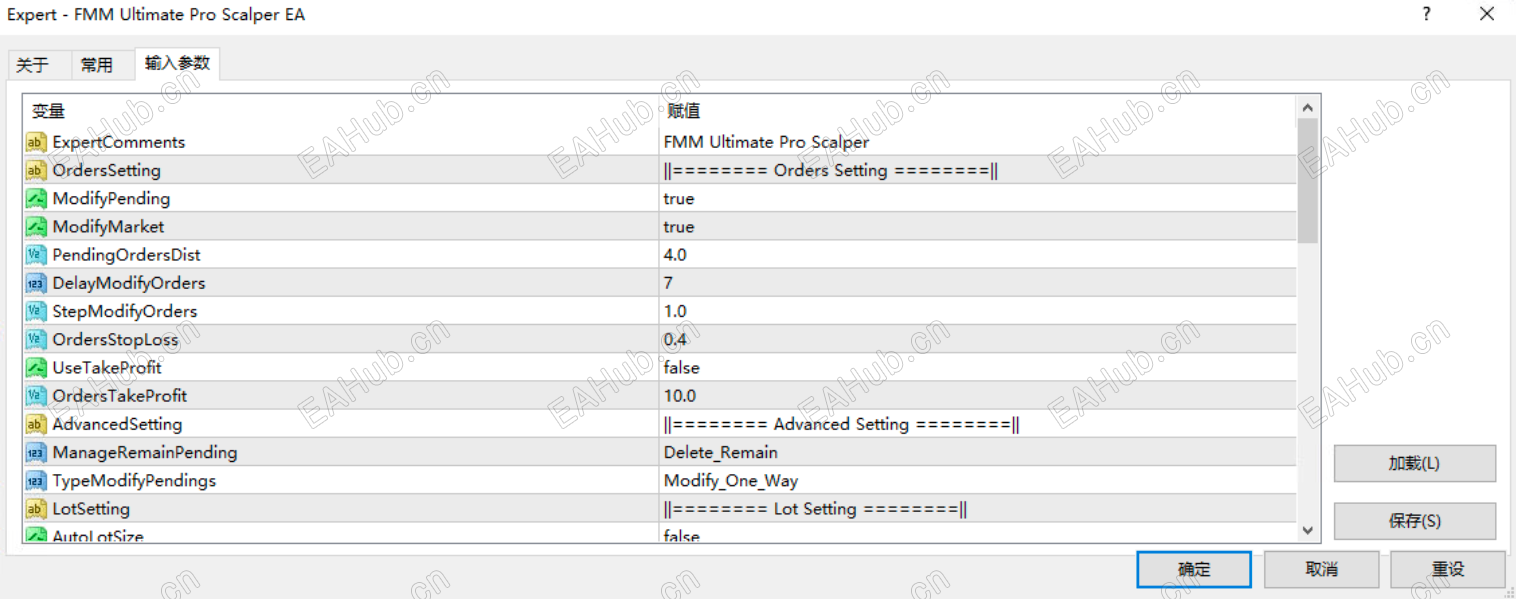Click the string icon beside OrdersSetting

(37, 170)
